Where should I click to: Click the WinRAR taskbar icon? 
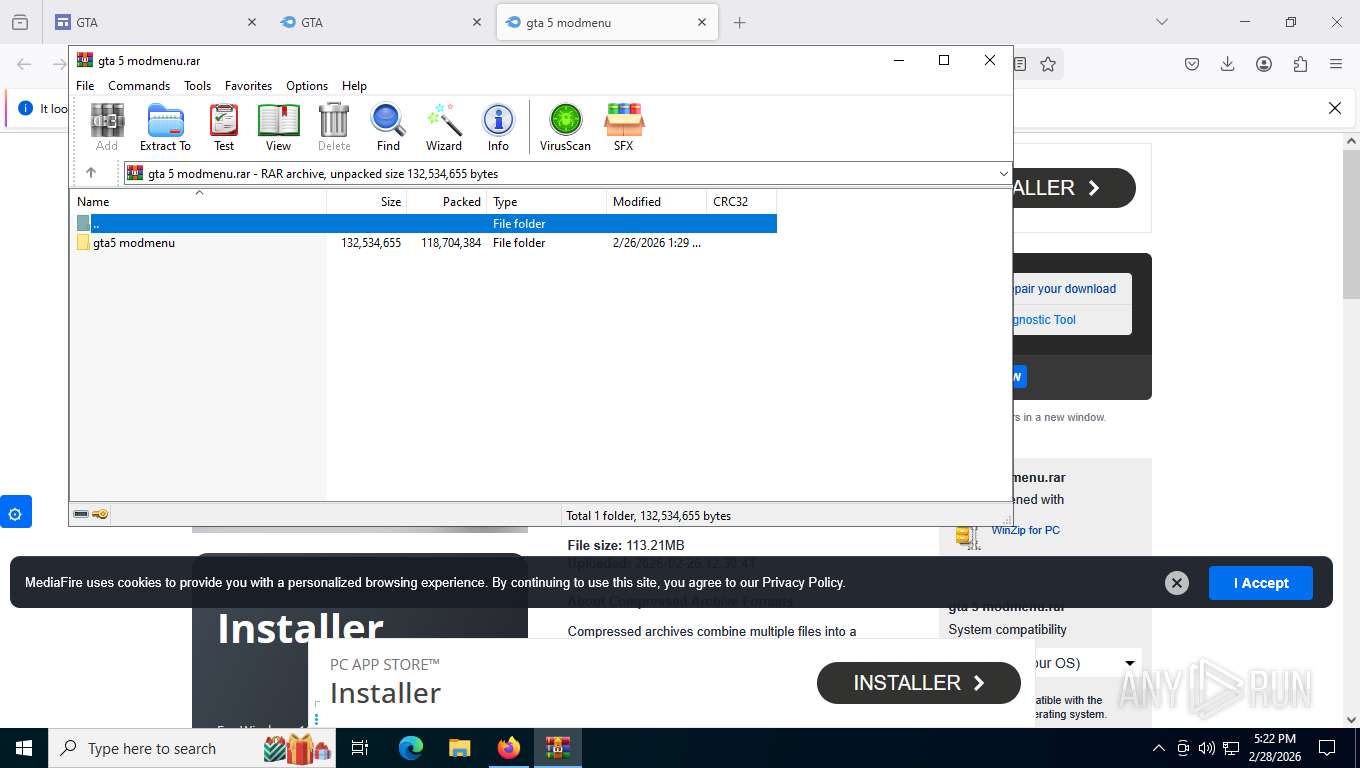click(x=558, y=748)
